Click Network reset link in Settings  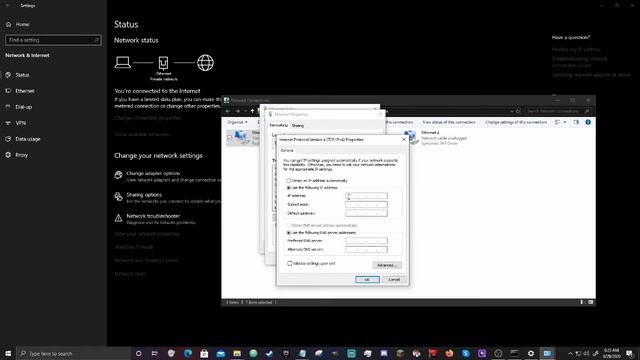(130, 274)
